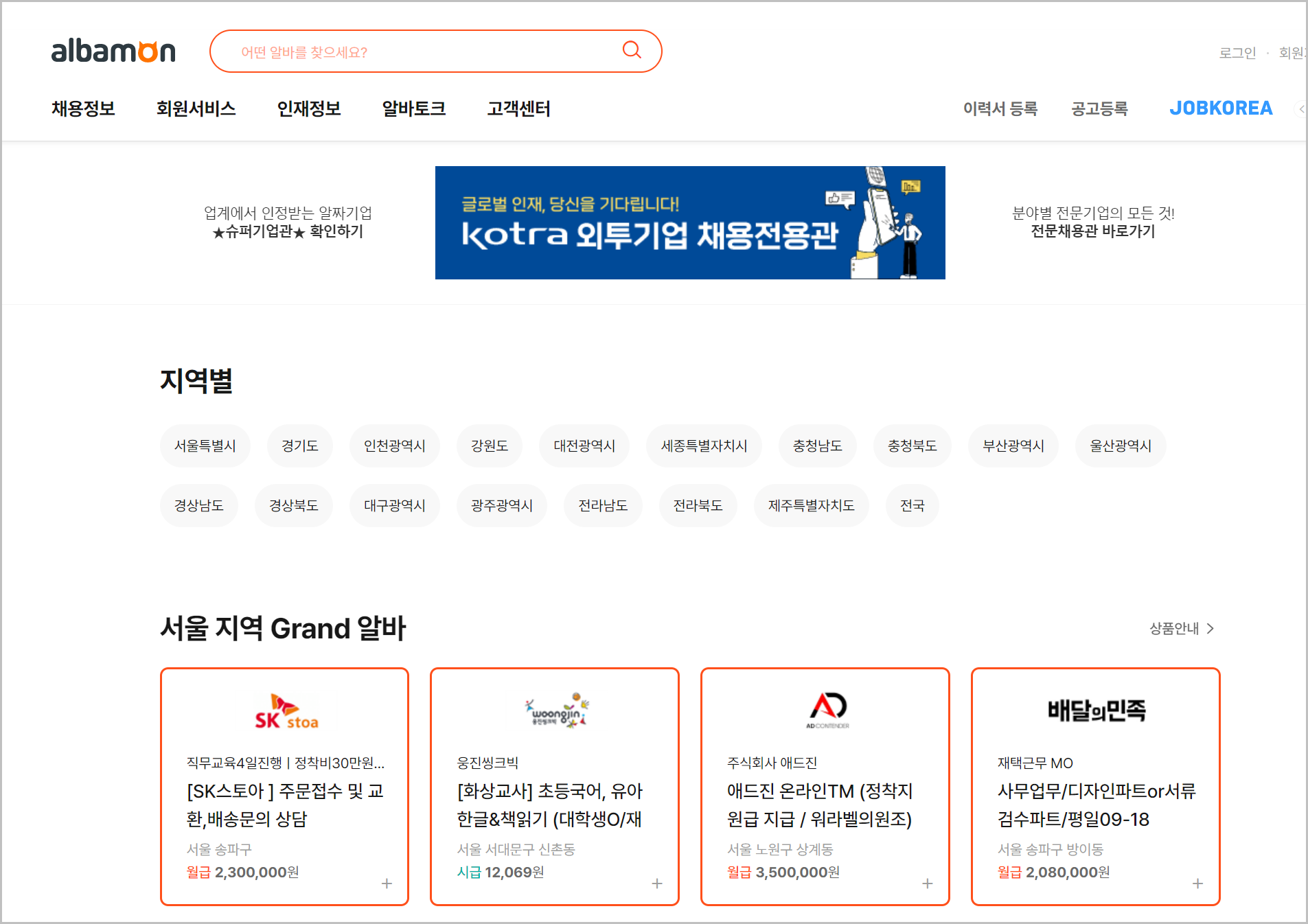
Task: Select region 대구광역시
Action: pos(395,506)
